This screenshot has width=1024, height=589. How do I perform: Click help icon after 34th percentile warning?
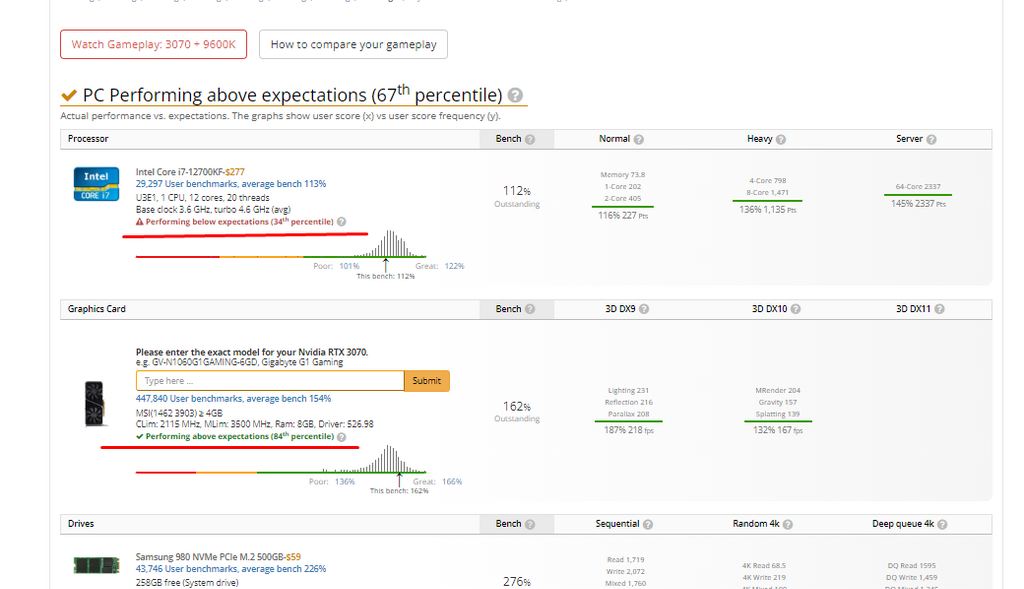tap(342, 222)
